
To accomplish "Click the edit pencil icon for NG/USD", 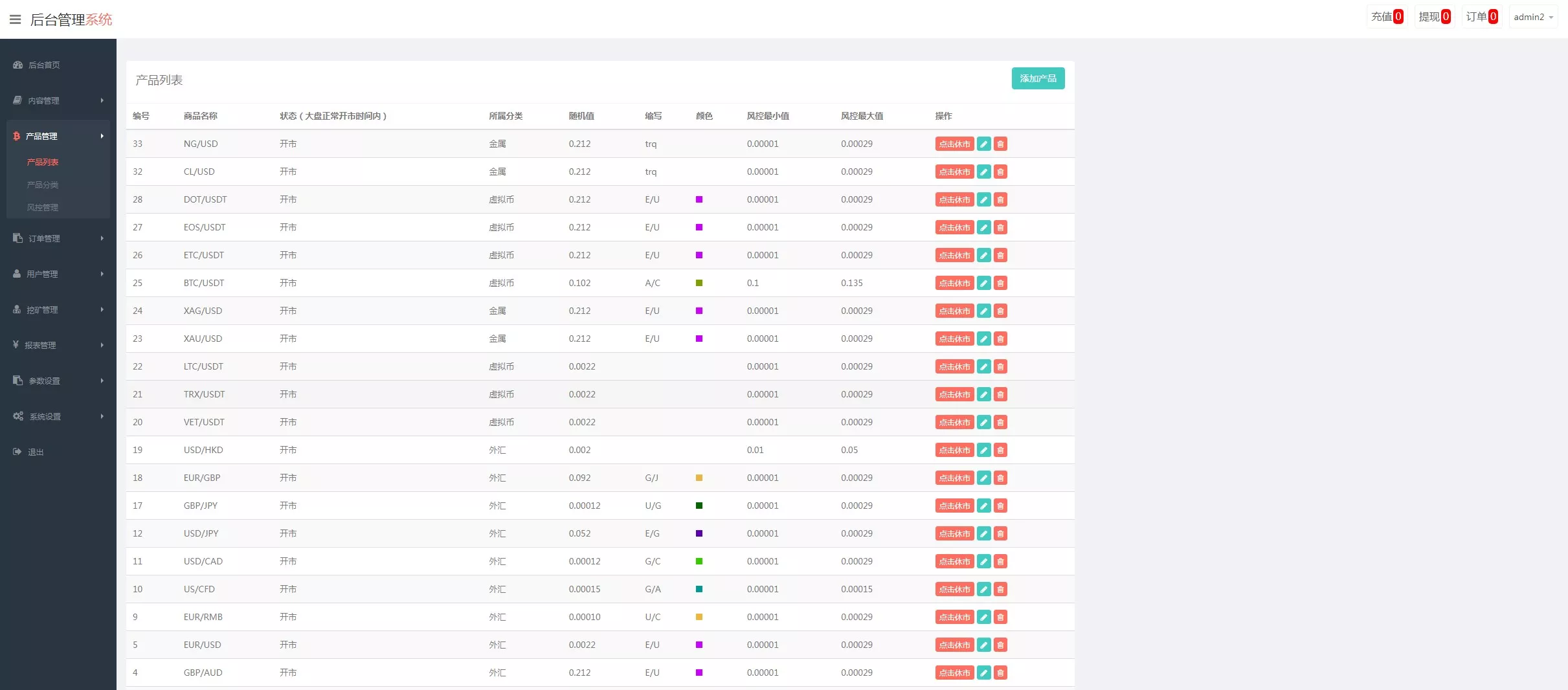I will coord(983,144).
